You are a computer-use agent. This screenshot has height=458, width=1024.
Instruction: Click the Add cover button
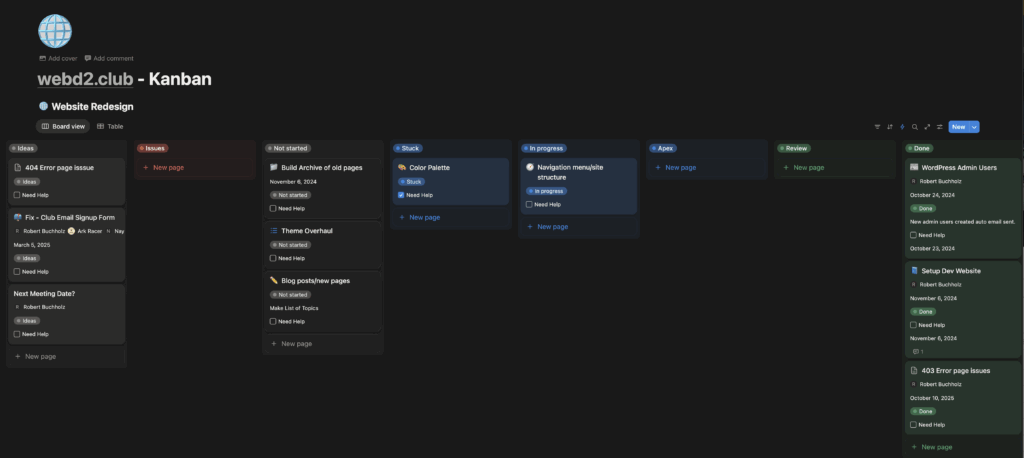[58, 58]
